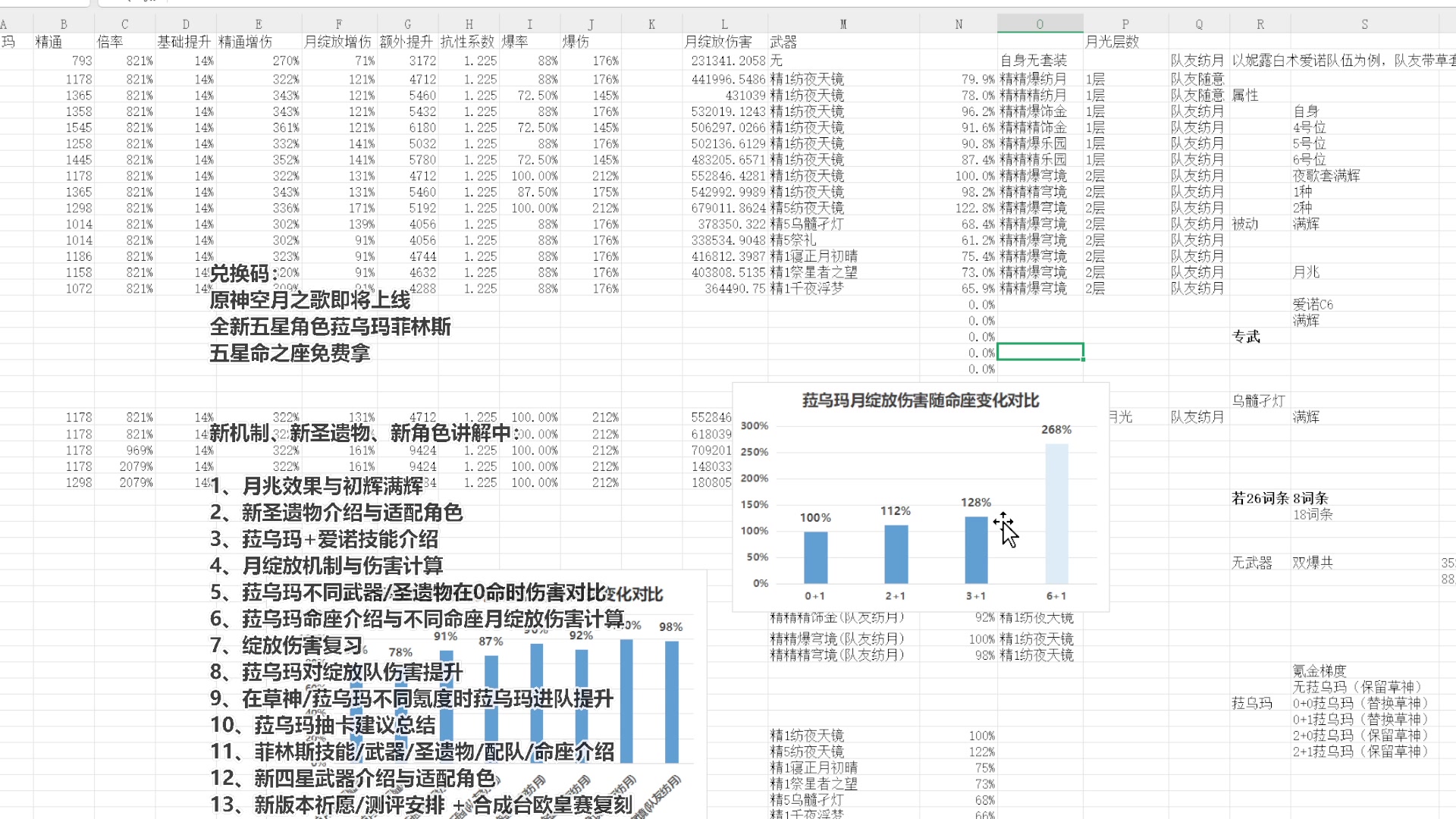Select column O header
1456x819 pixels.
tap(1040, 24)
